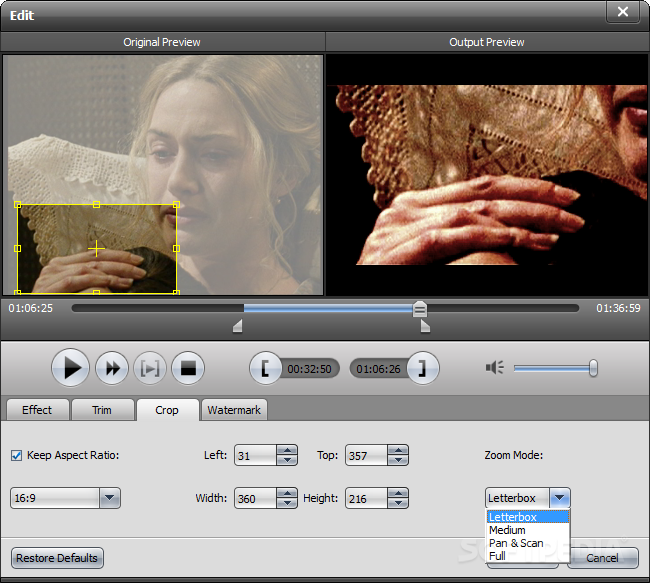Click the Top value input field

tap(366, 455)
